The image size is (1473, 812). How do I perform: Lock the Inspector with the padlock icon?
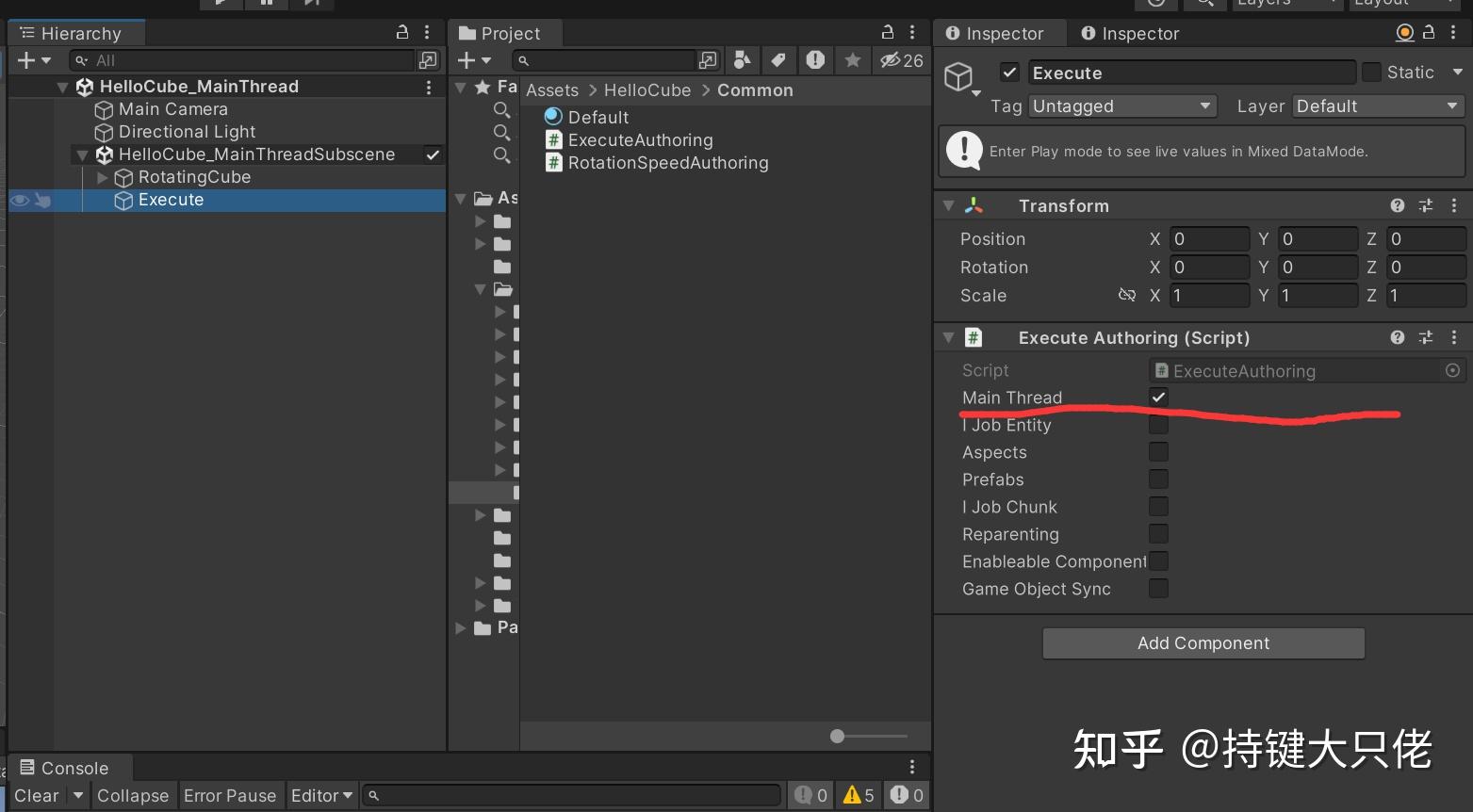[x=1429, y=32]
